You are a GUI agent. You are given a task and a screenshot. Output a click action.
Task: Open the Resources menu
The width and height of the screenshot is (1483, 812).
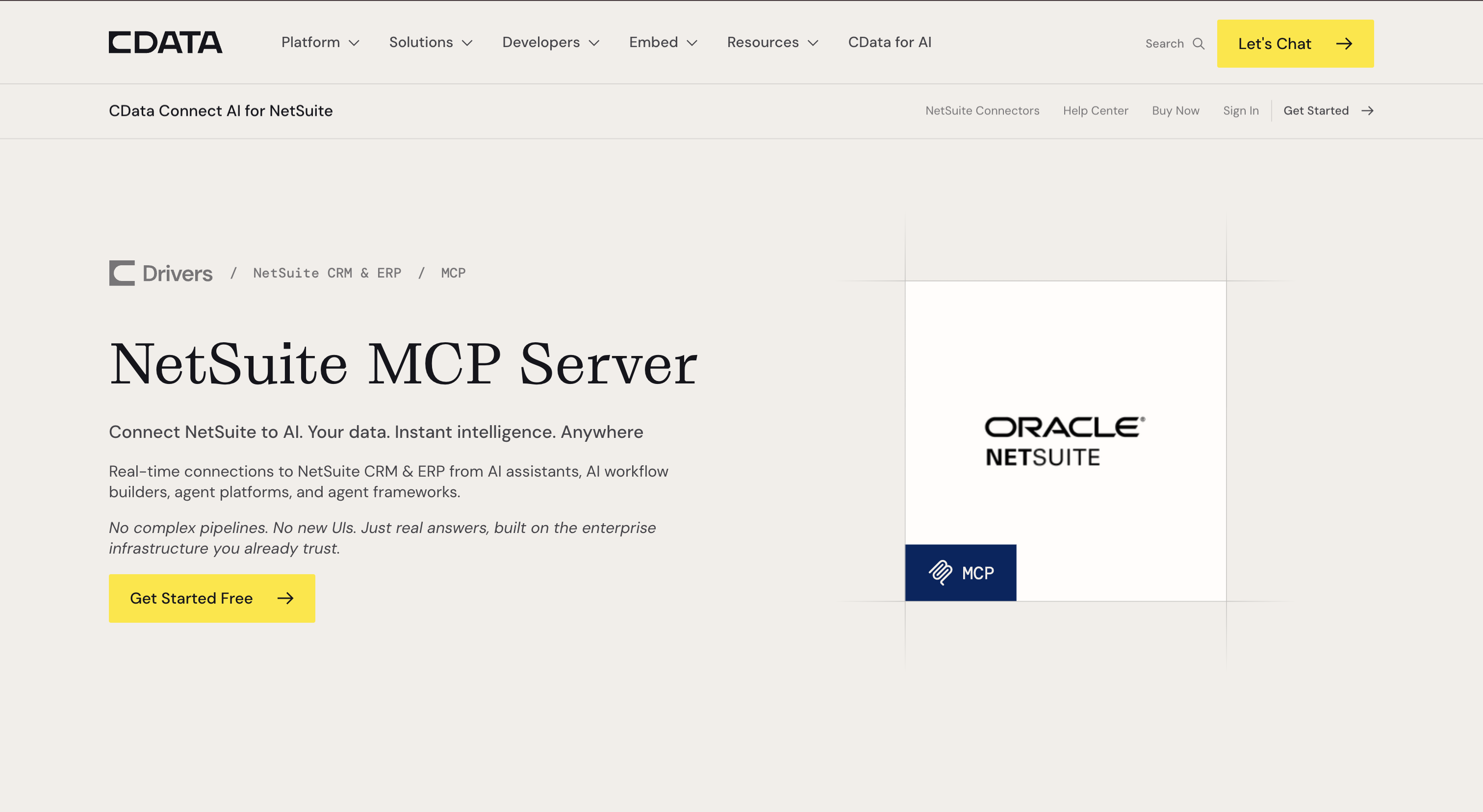tap(772, 43)
